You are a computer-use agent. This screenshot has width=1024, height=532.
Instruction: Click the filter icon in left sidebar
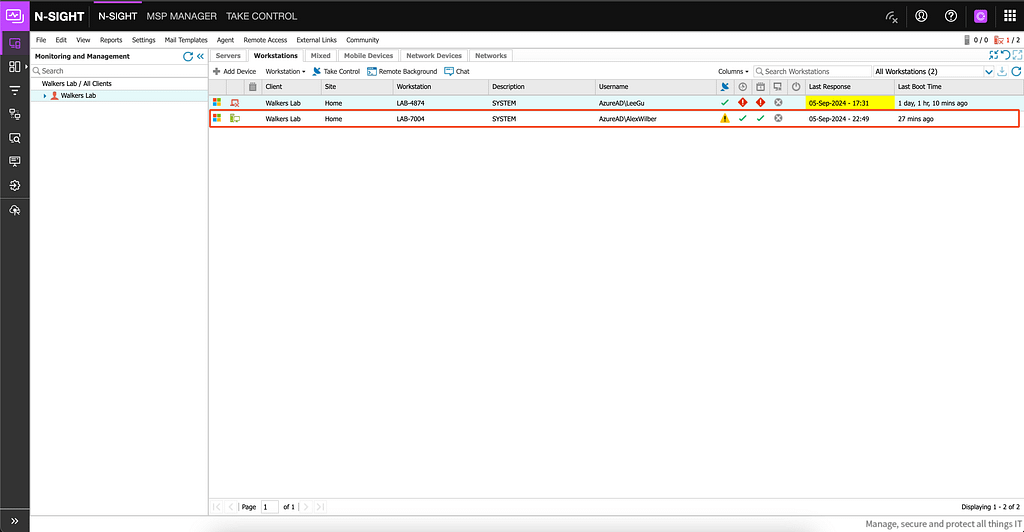pyautogui.click(x=14, y=90)
